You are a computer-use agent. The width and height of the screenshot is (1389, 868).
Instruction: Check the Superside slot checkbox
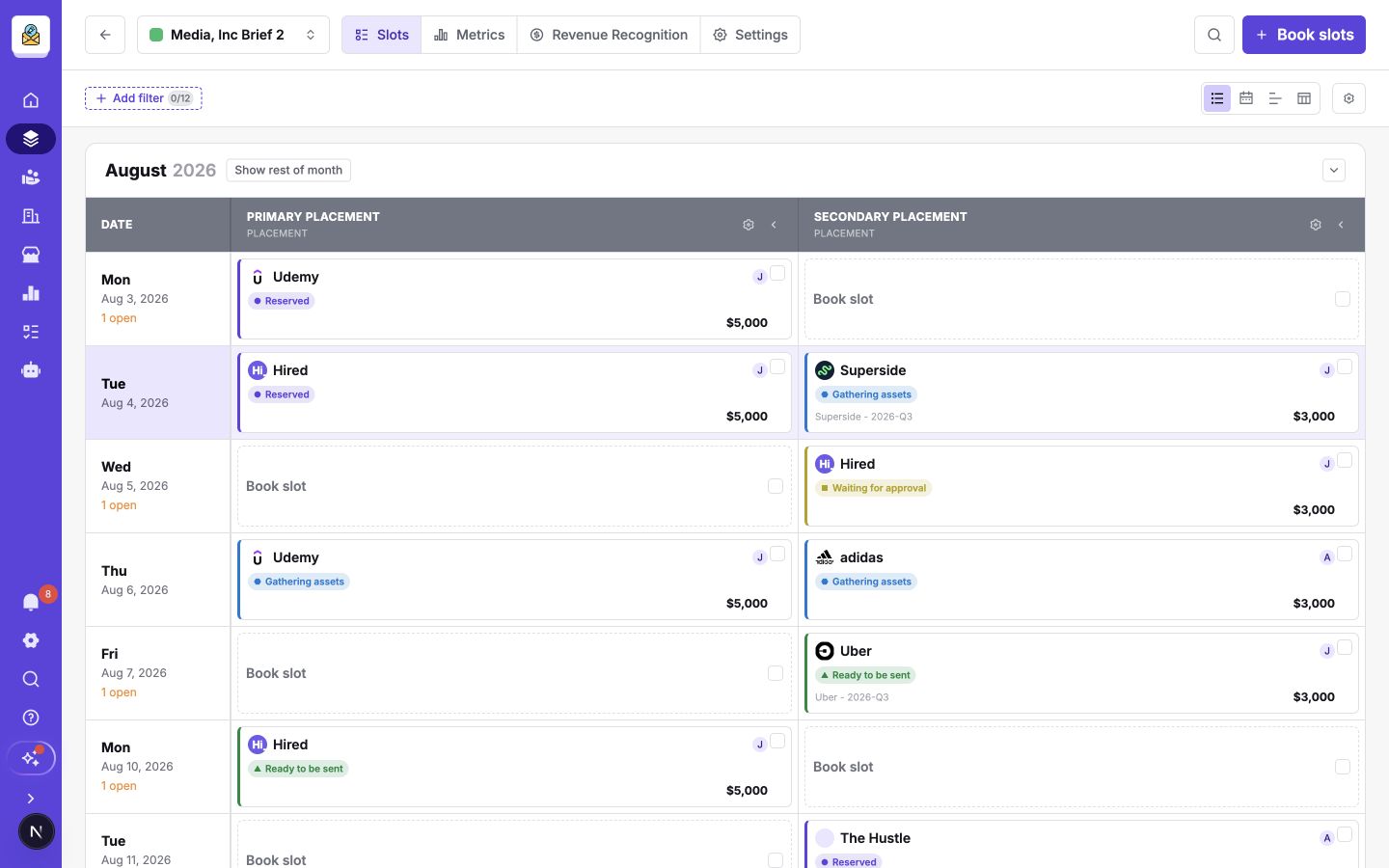point(1345,367)
